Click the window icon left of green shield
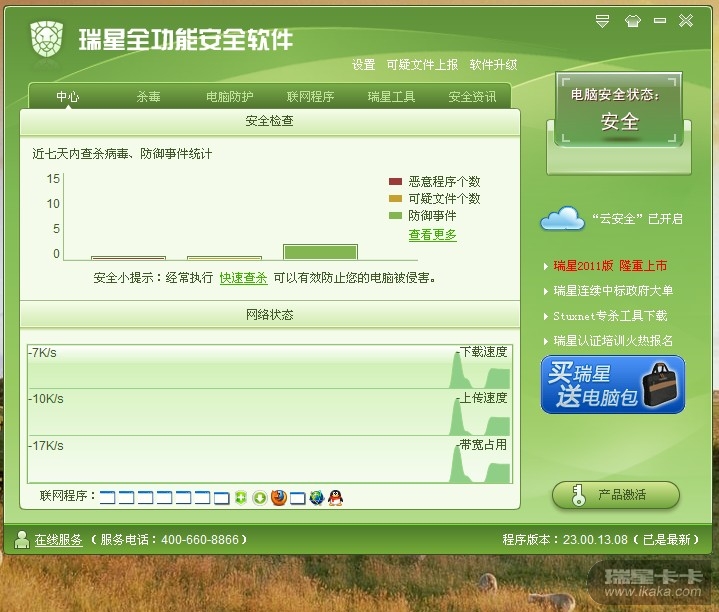Viewport: 719px width, 612px height. pos(221,498)
